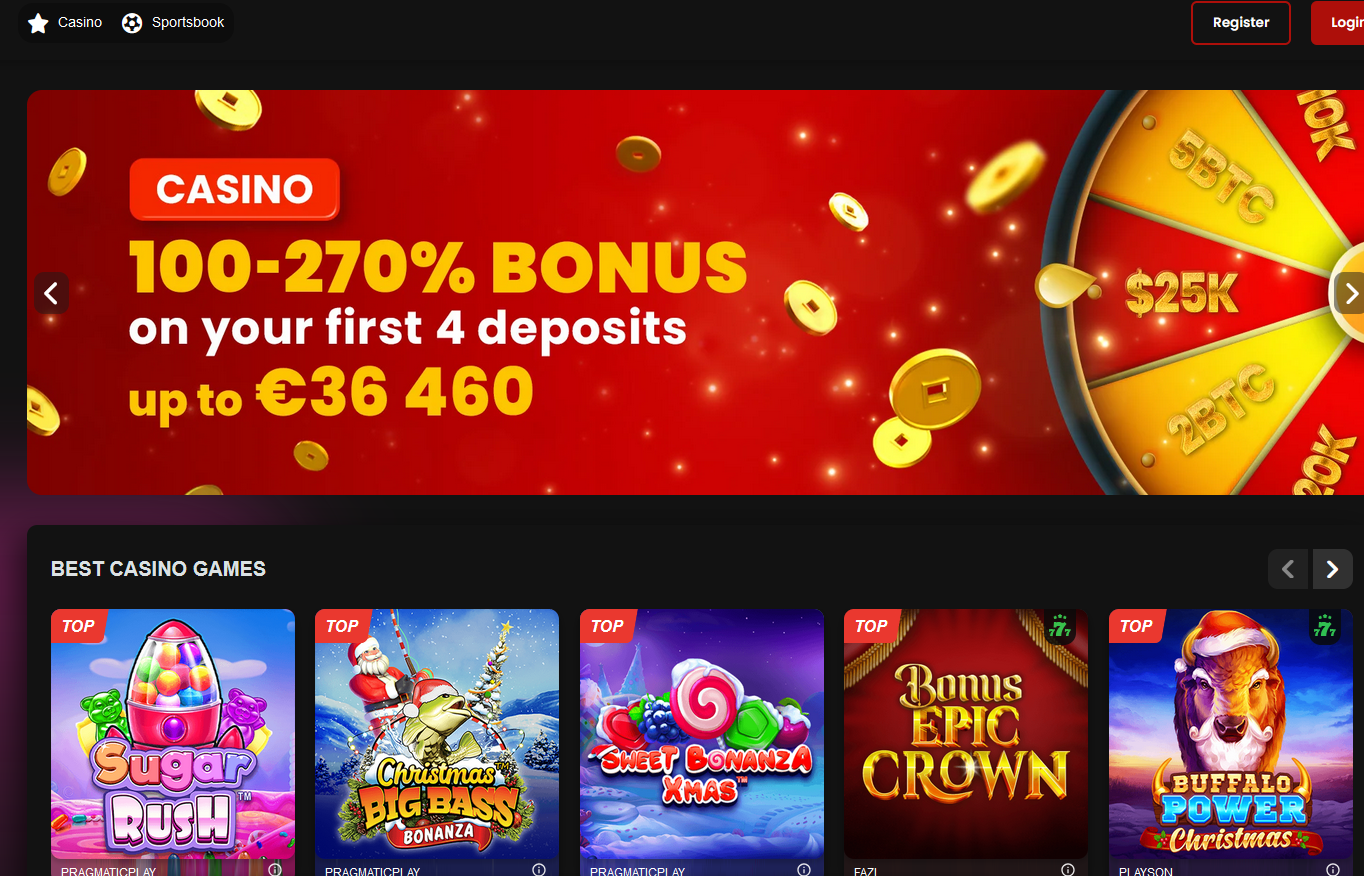
Task: Click the 777 badge on Buffalo Power Christmas
Action: (1325, 628)
